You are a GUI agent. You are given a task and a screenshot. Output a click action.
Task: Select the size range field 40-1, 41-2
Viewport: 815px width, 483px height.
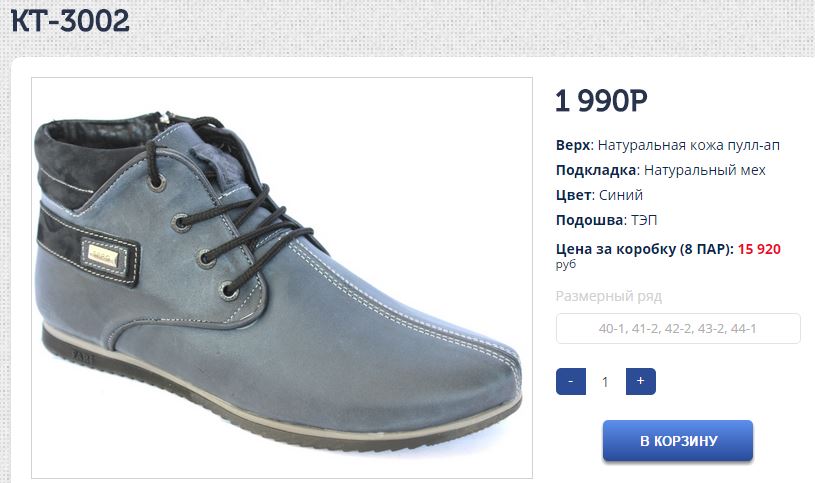(678, 329)
